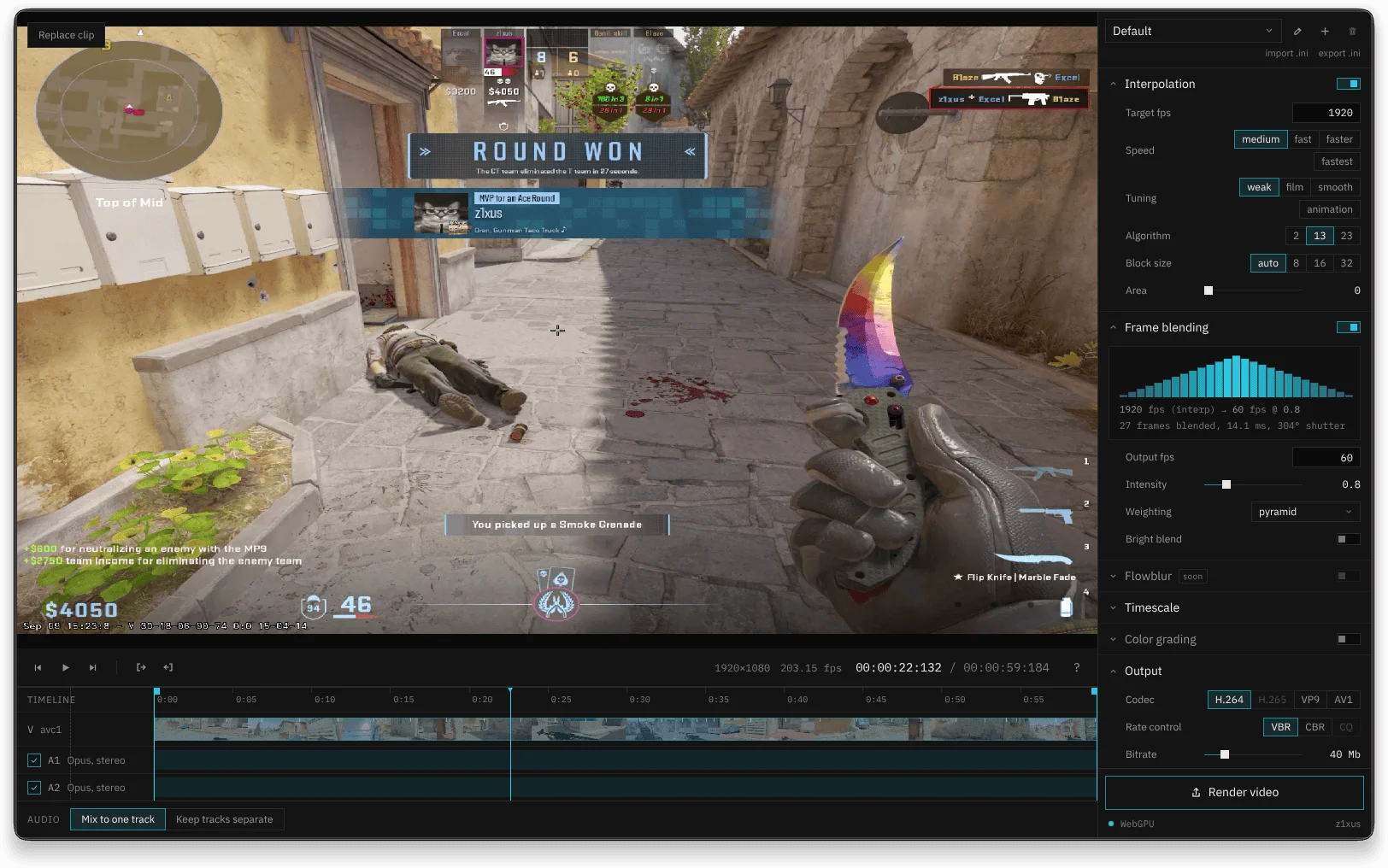Screen dimensions: 1388x868
Task: Toggle the Frame blending switch
Action: pyautogui.click(x=1348, y=327)
